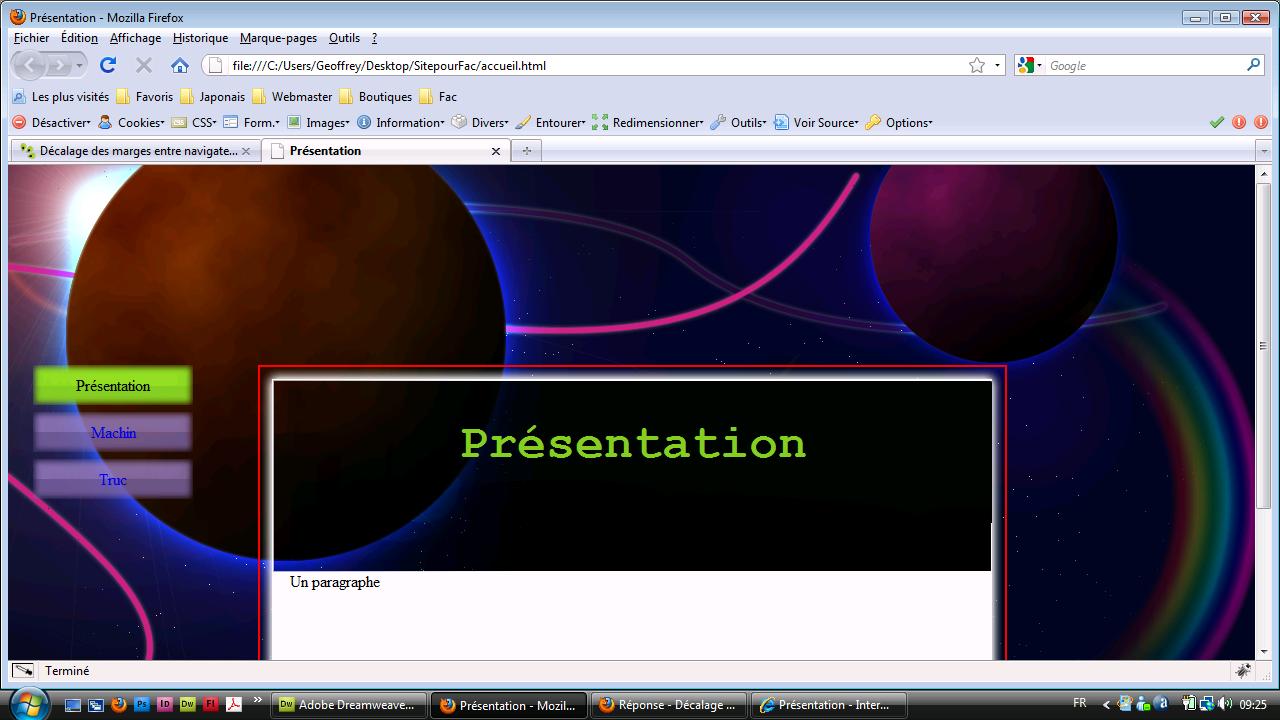1280x720 pixels.
Task: Open the Redimensionner toolbar menu
Action: click(647, 123)
